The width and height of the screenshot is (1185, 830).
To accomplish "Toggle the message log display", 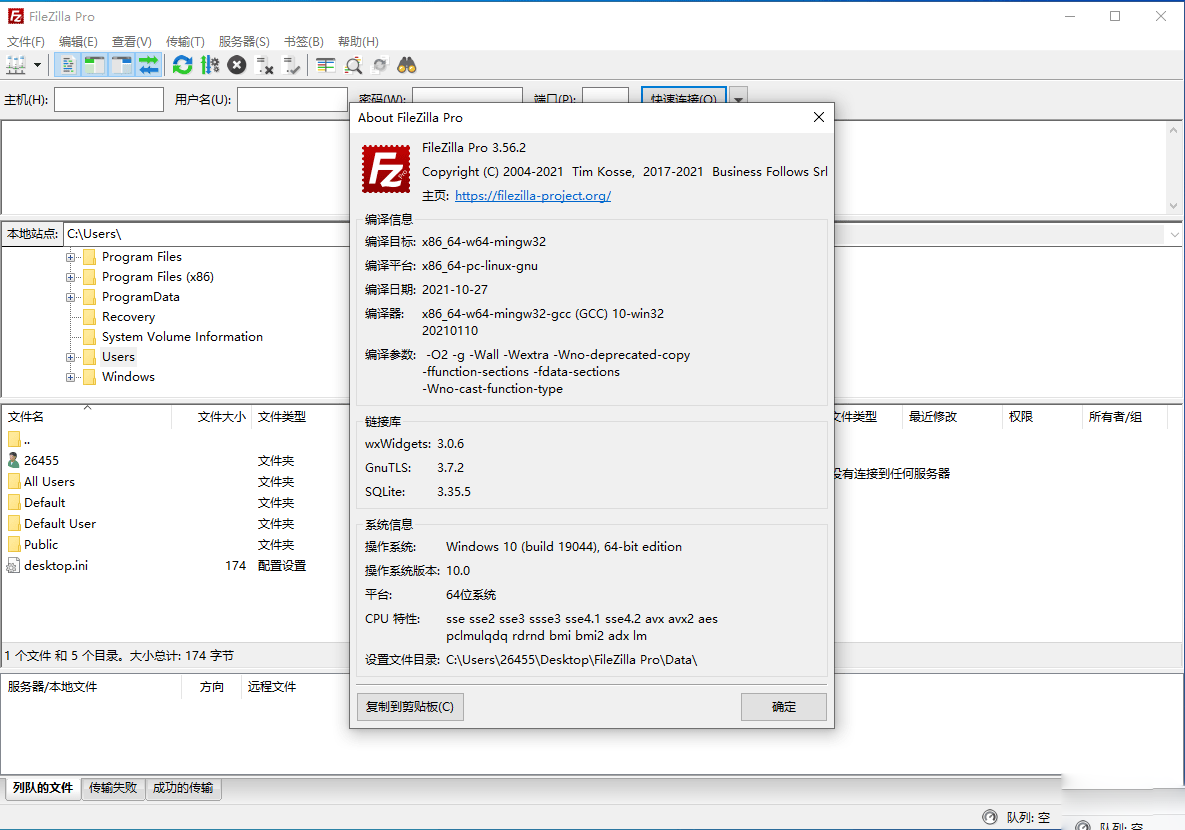I will point(68,66).
